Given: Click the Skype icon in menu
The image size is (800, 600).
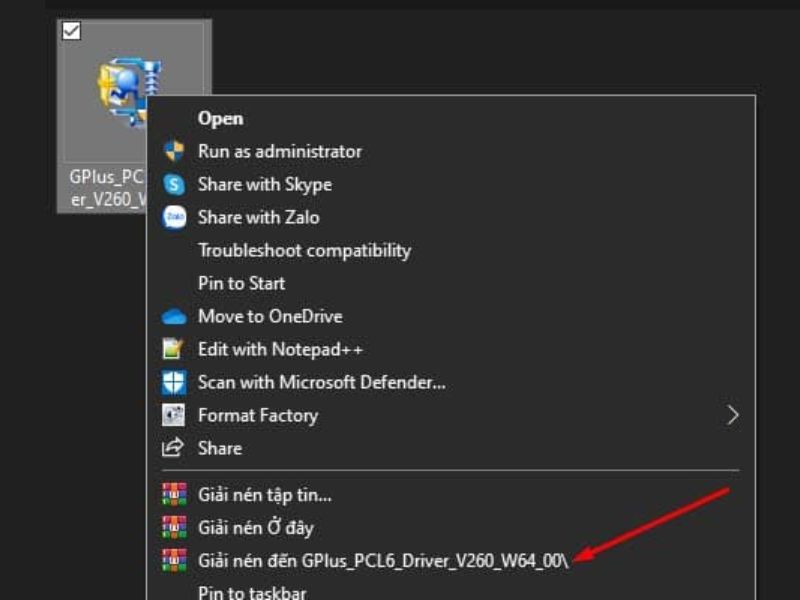Looking at the screenshot, I should point(174,184).
